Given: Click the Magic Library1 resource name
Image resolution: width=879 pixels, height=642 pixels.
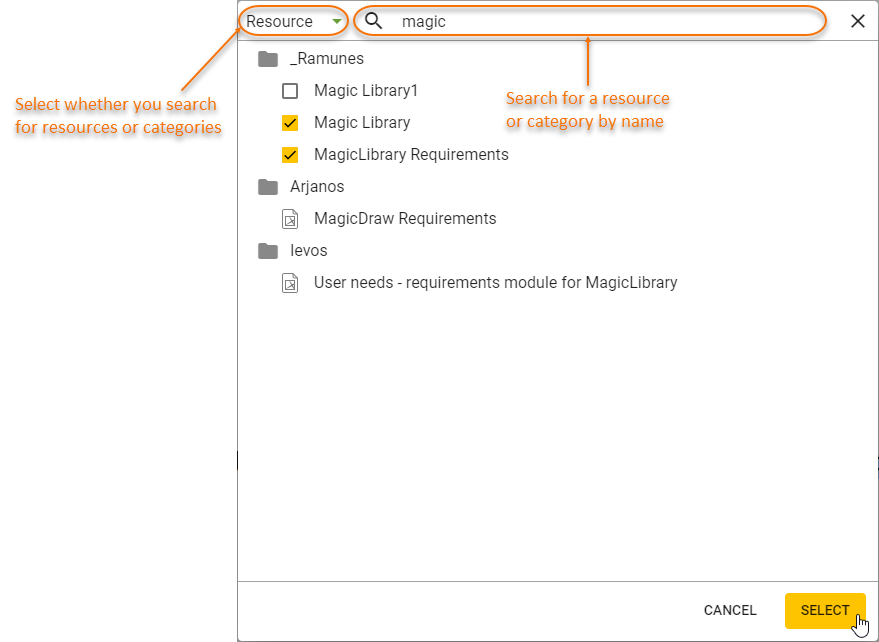Looking at the screenshot, I should (x=366, y=91).
